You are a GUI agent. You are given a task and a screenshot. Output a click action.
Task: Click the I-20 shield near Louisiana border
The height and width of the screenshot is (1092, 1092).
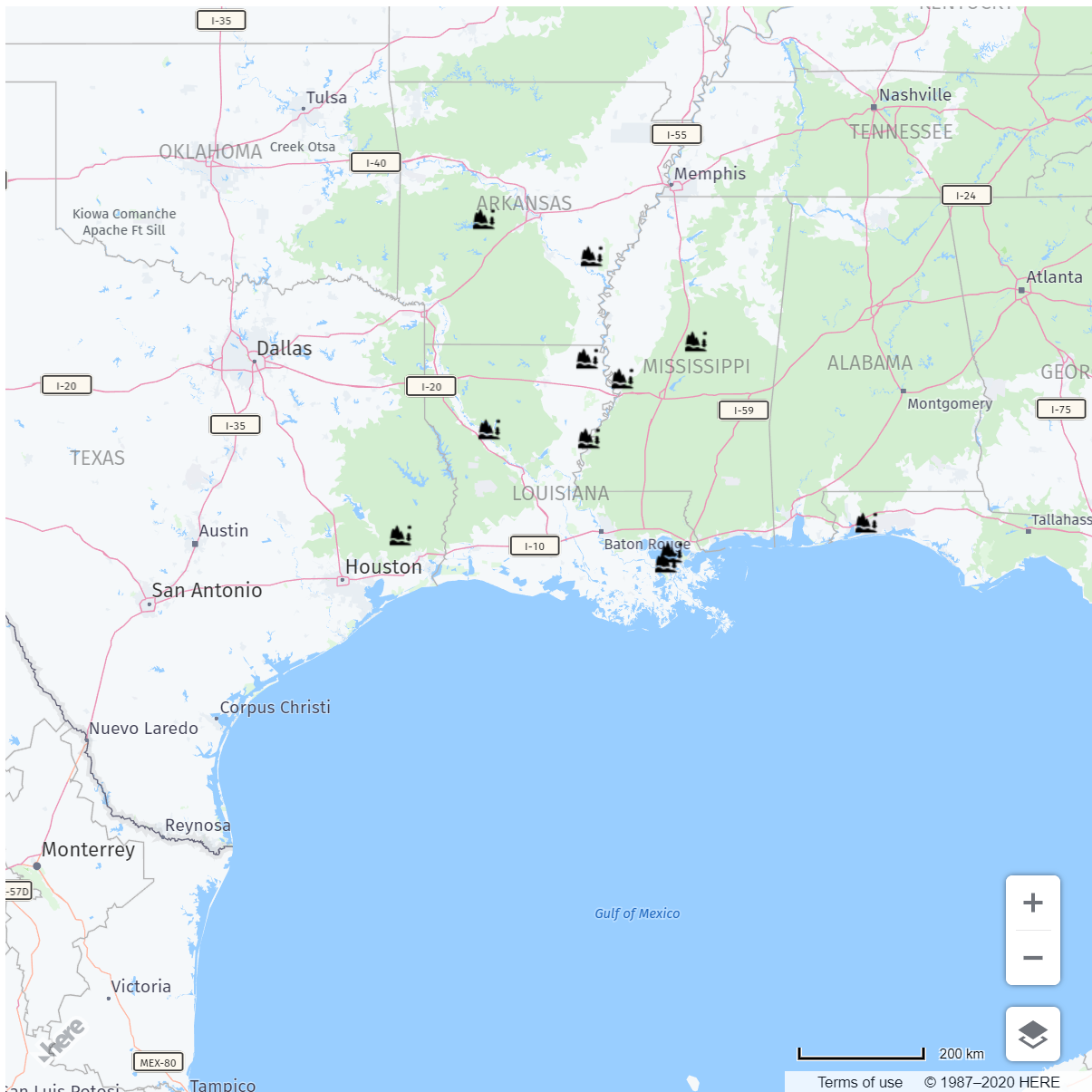431,386
